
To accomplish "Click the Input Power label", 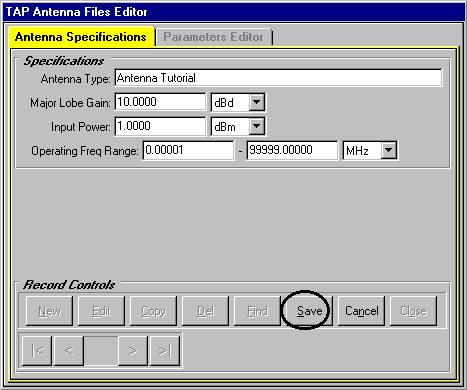I will pos(81,127).
